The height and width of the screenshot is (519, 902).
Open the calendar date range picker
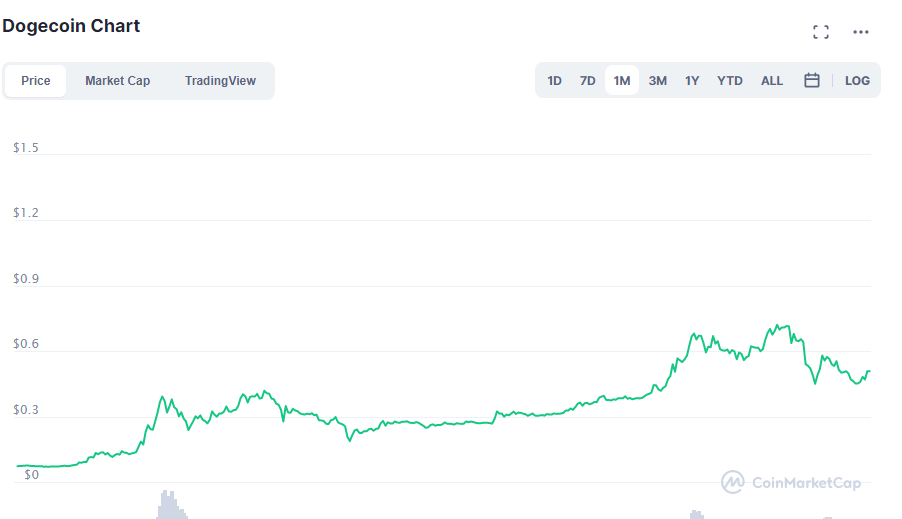click(812, 81)
